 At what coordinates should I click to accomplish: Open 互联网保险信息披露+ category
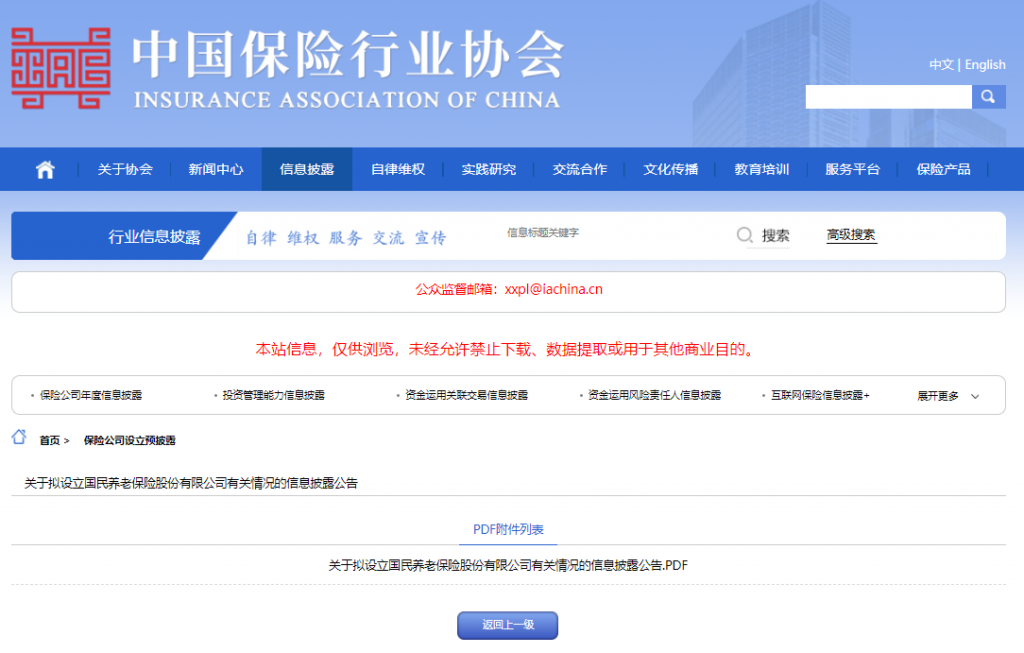click(820, 396)
